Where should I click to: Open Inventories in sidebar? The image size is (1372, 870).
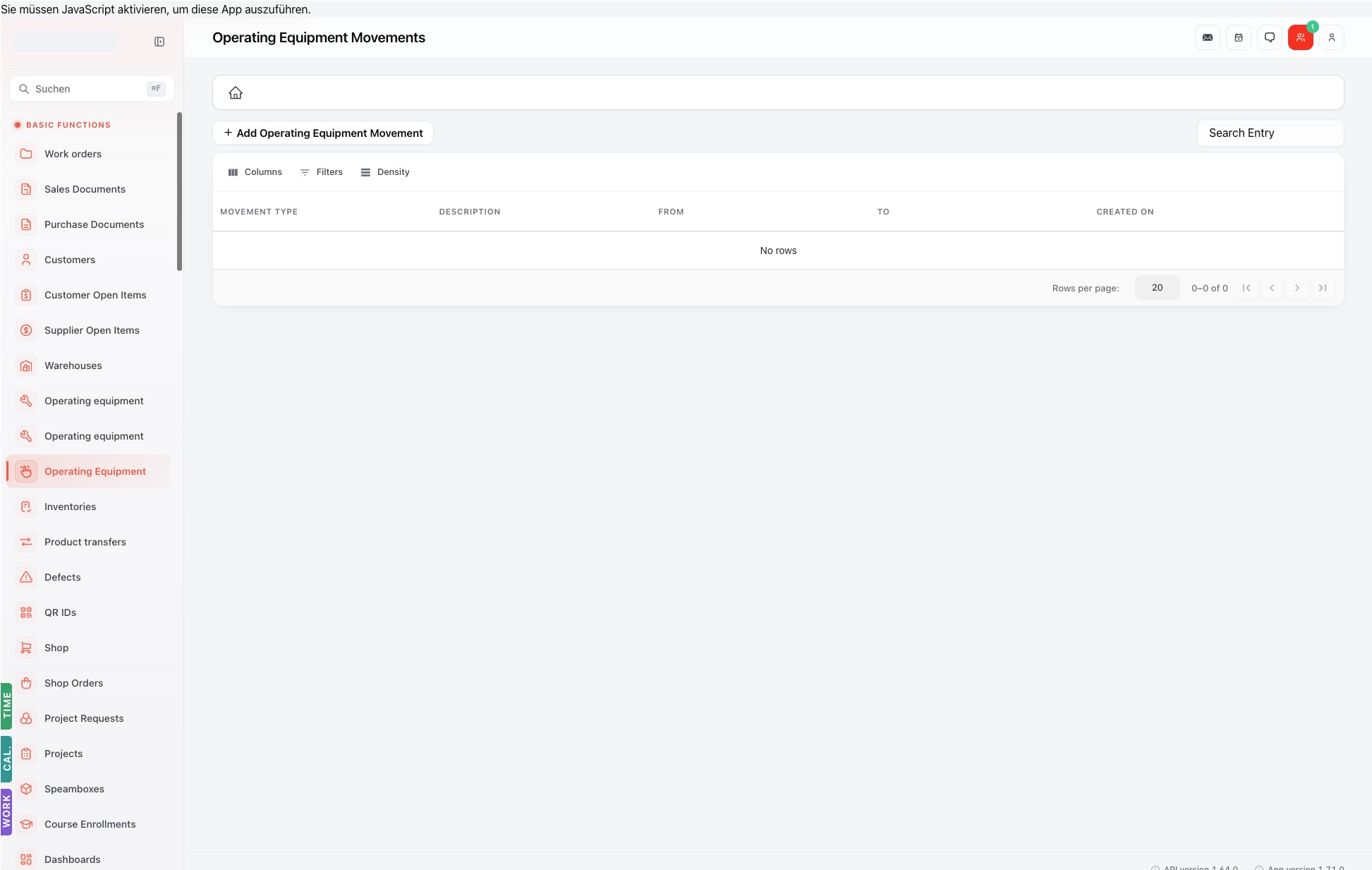pos(88,507)
